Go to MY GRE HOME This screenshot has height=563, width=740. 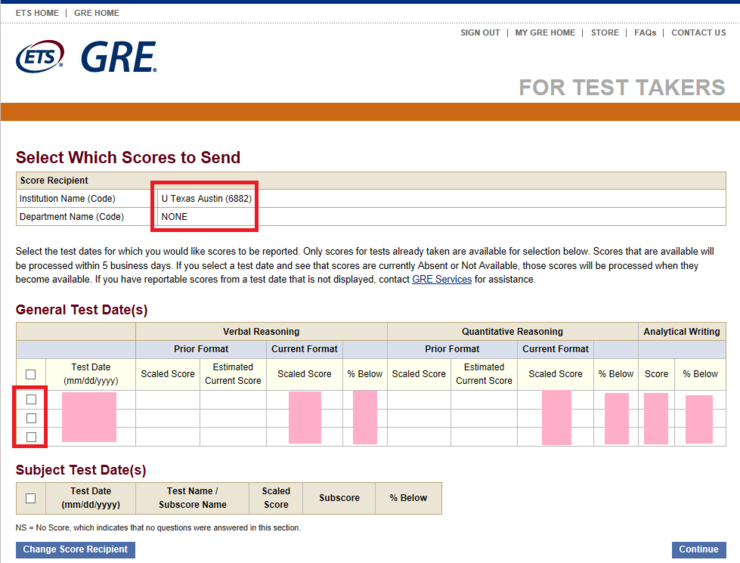[545, 33]
